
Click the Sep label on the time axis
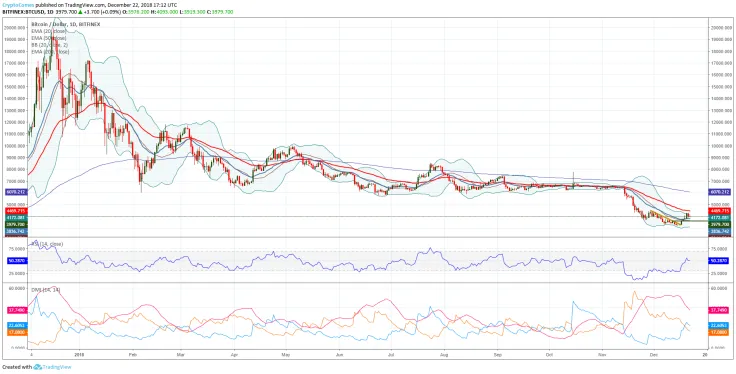498,356
